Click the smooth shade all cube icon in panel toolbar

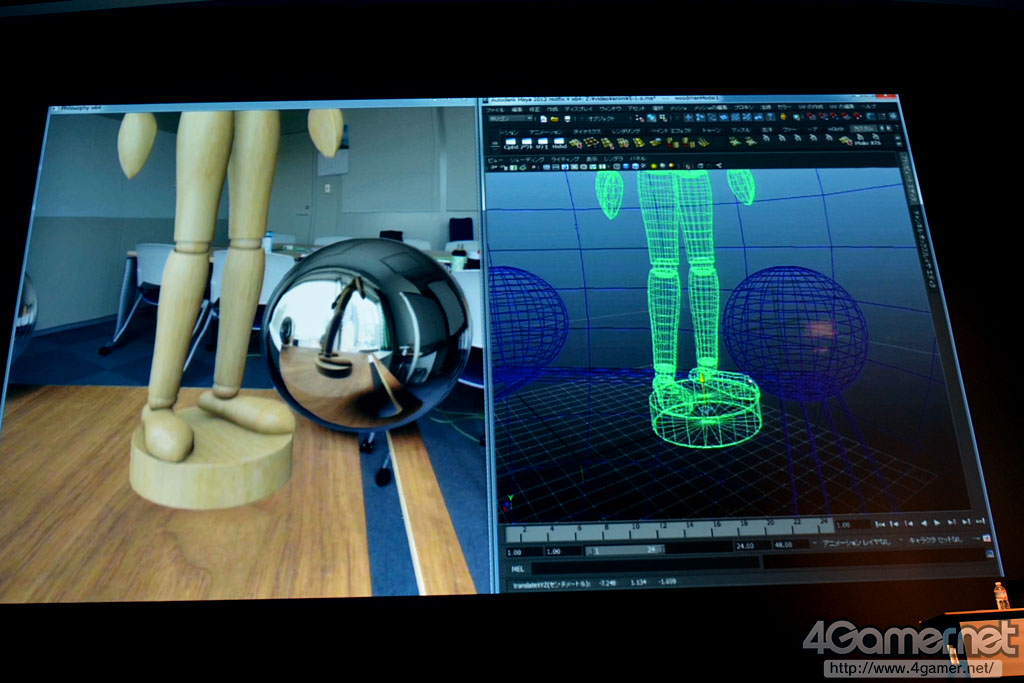pyautogui.click(x=626, y=167)
